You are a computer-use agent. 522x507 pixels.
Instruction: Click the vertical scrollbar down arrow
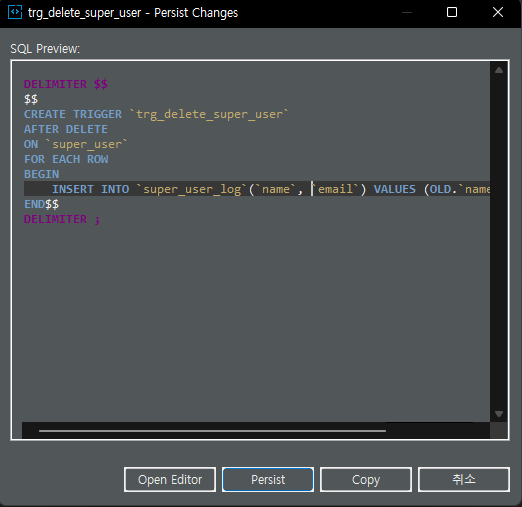[x=499, y=414]
